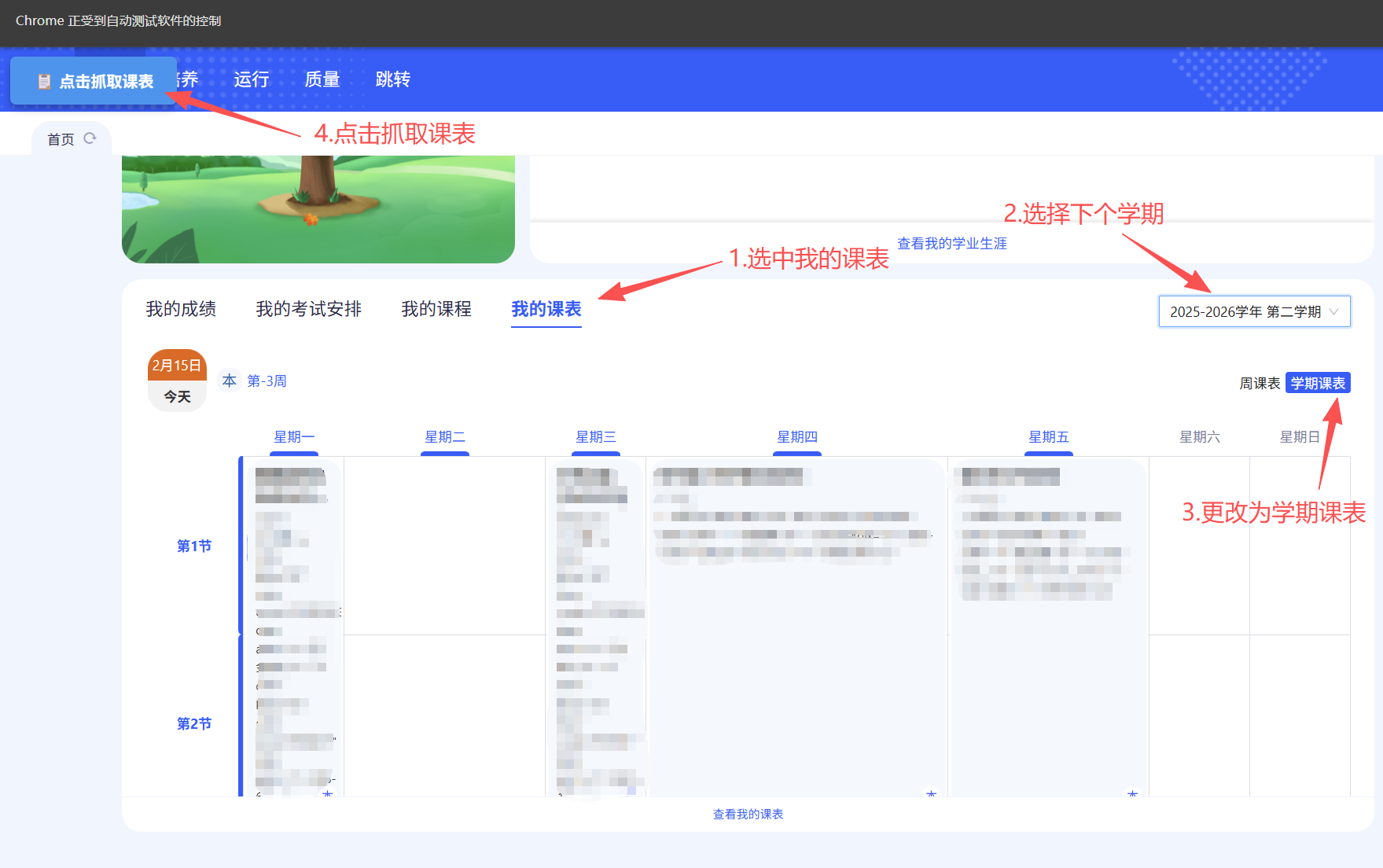Click the 跳转 menu item

click(x=392, y=79)
